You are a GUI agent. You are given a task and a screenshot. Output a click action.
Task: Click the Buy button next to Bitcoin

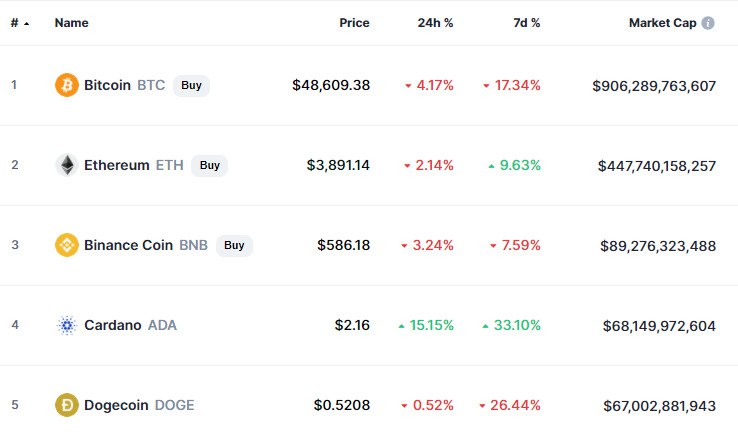click(191, 85)
